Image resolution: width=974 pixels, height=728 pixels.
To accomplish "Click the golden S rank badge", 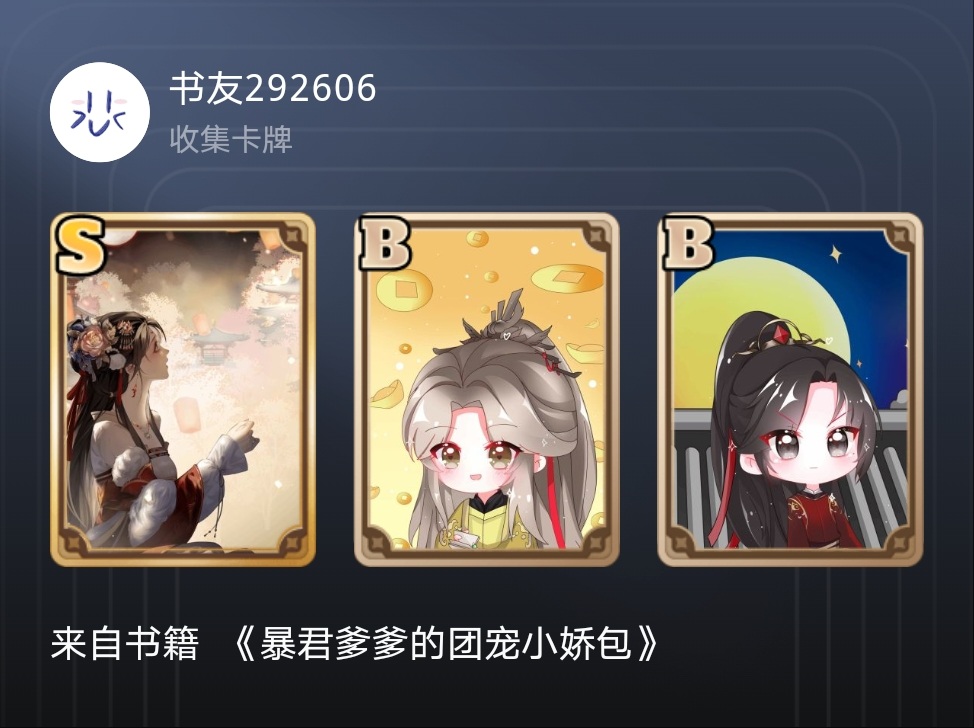I will (x=79, y=245).
